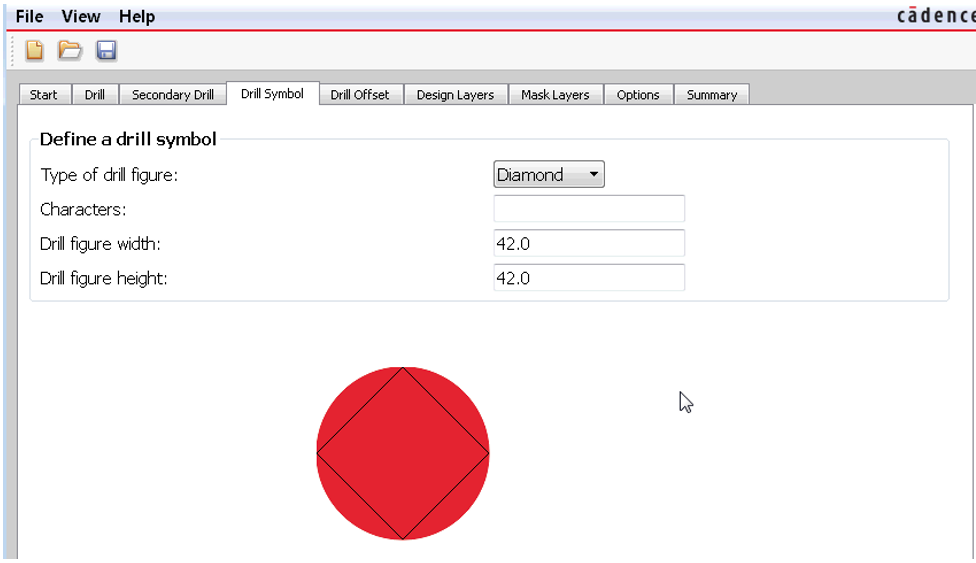This screenshot has height=563, width=976.
Task: Click the Save floppy disk icon
Action: (x=106, y=50)
